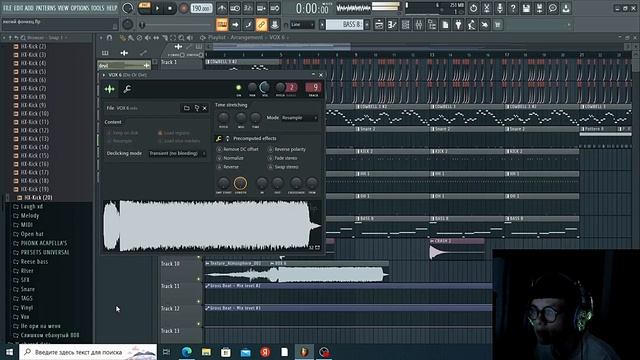The width and height of the screenshot is (640, 360).
Task: Click the sampler waveform icon in VOX 6
Action: point(109,89)
